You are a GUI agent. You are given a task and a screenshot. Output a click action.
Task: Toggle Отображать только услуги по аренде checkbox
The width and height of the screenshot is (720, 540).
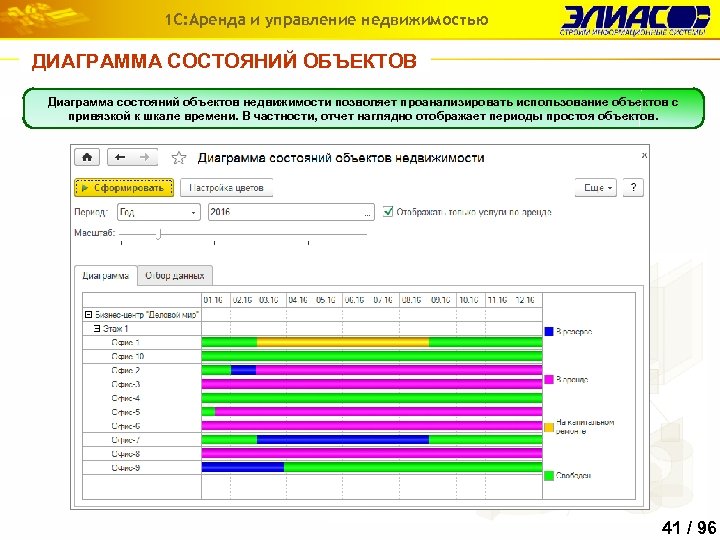click(388, 212)
